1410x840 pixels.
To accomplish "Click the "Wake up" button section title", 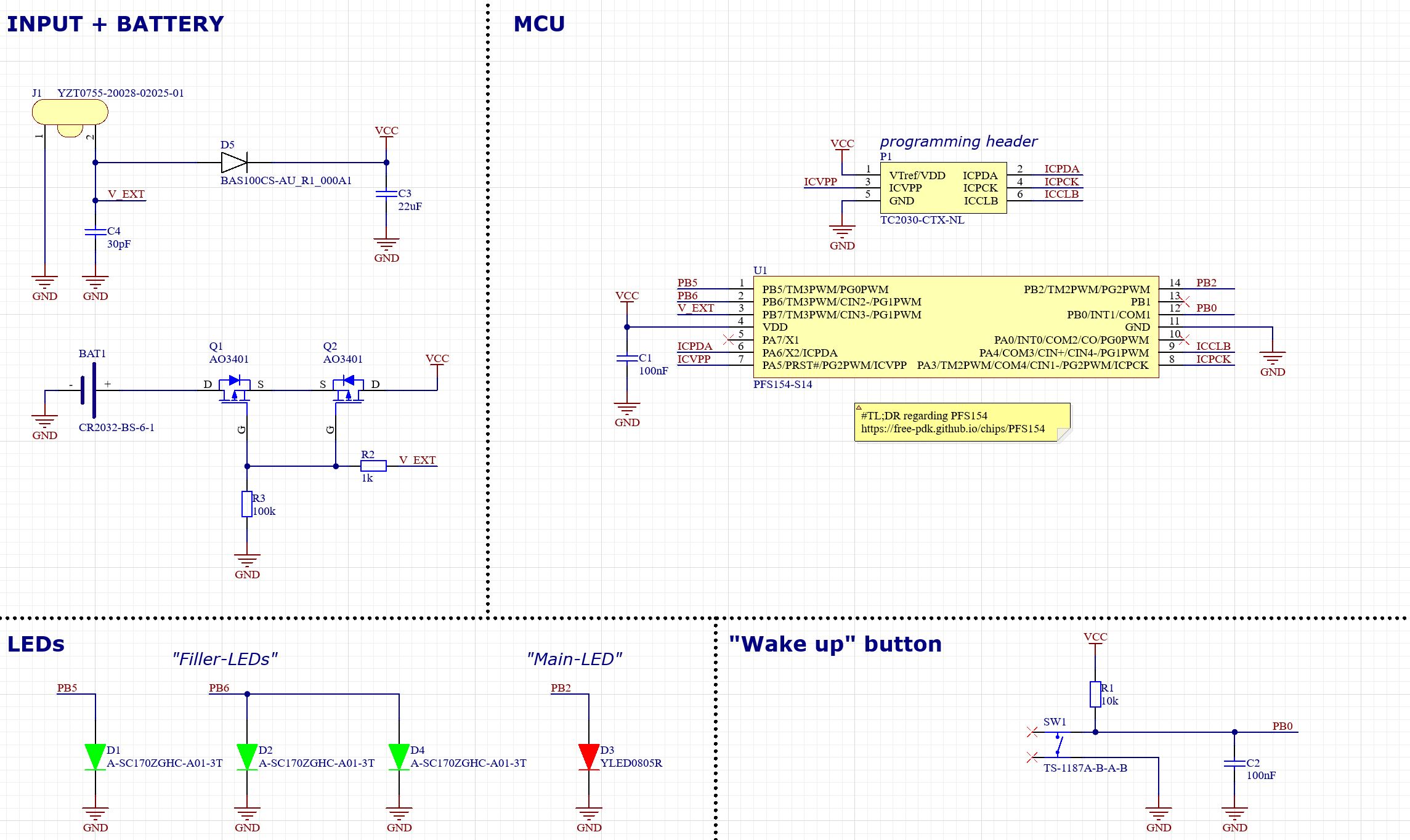I will (x=835, y=644).
